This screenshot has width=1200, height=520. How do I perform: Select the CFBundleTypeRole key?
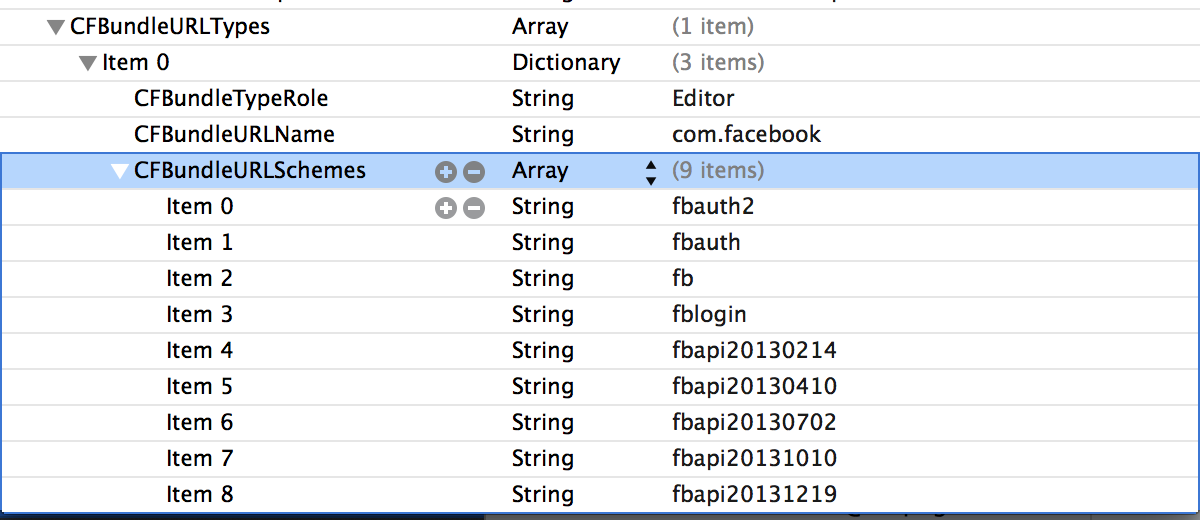click(231, 99)
